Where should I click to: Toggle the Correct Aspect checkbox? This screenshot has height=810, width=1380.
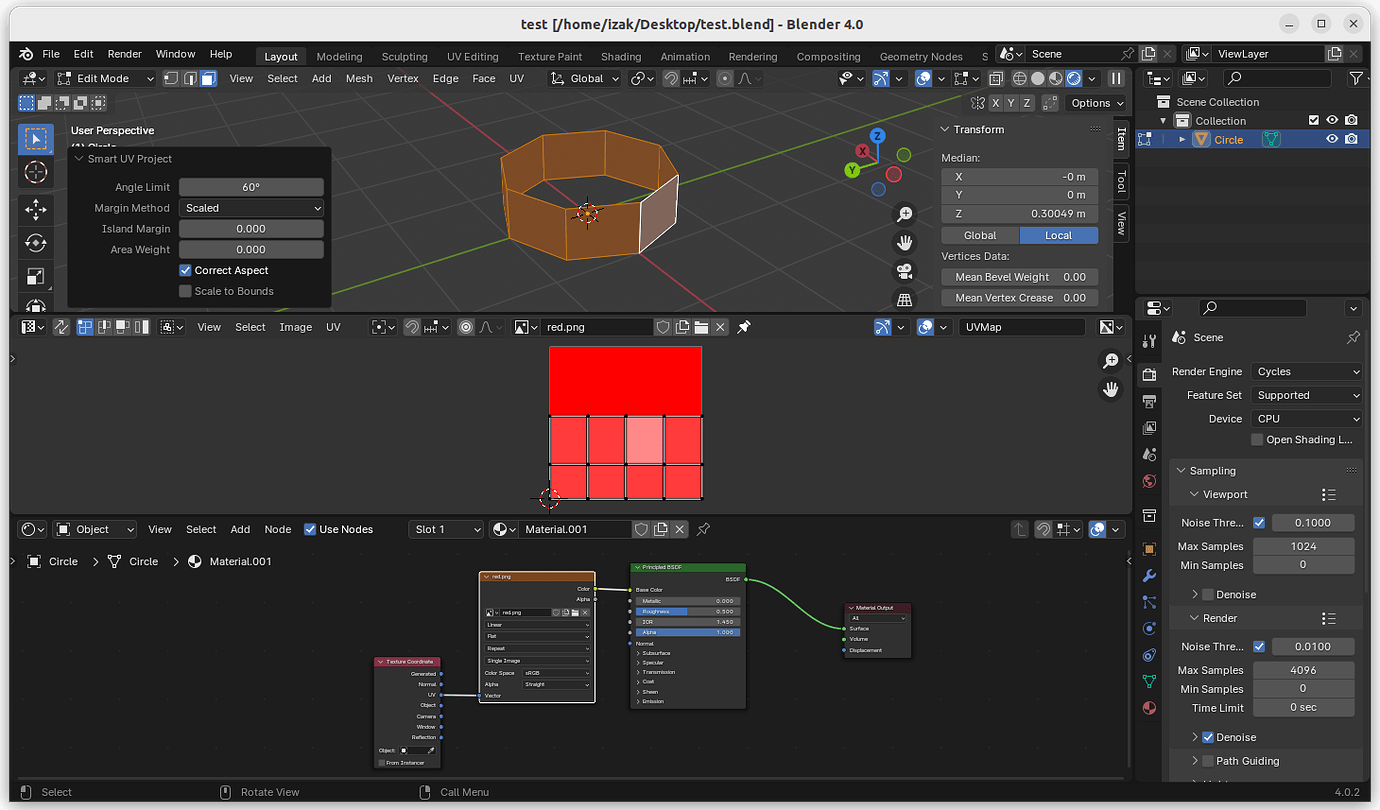pos(185,270)
